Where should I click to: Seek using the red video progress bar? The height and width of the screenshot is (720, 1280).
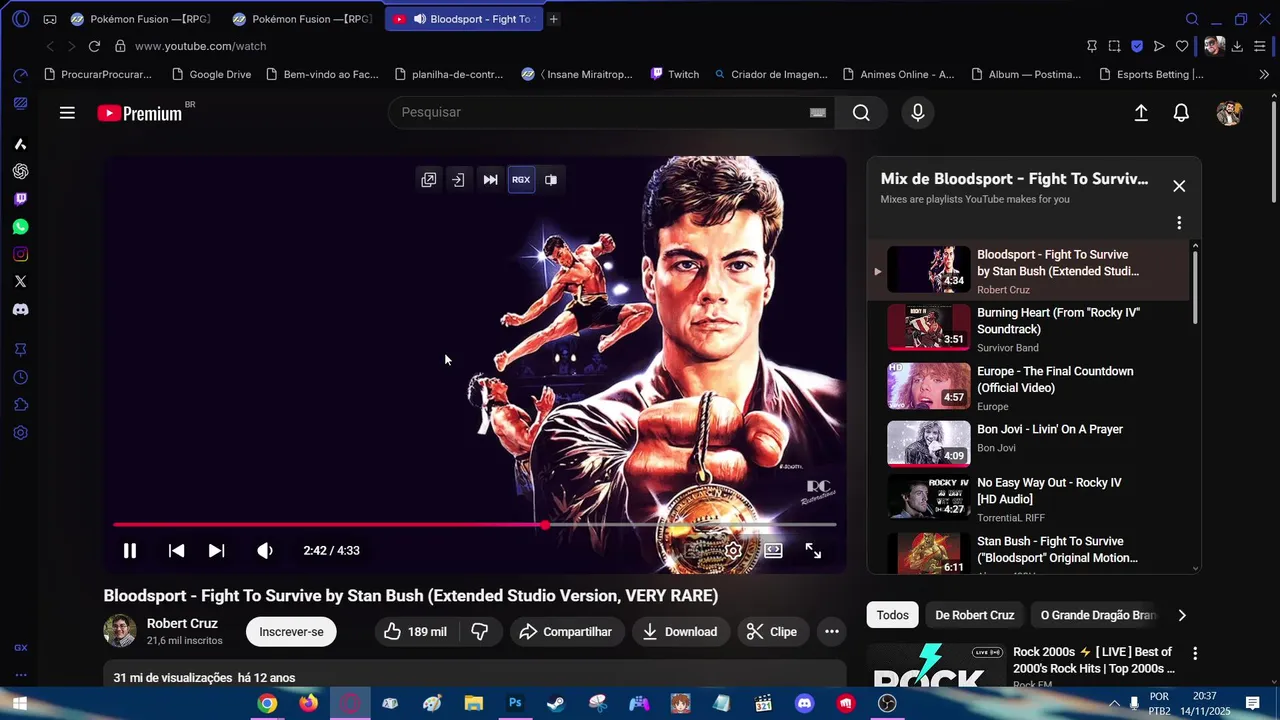pos(475,524)
